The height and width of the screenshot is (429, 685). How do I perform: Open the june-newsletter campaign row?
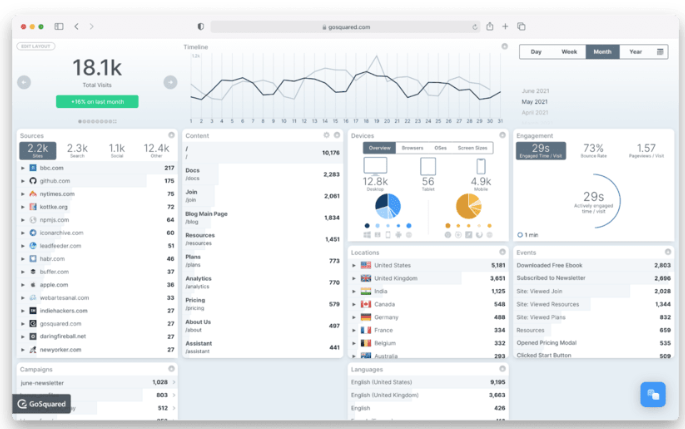click(x=98, y=383)
